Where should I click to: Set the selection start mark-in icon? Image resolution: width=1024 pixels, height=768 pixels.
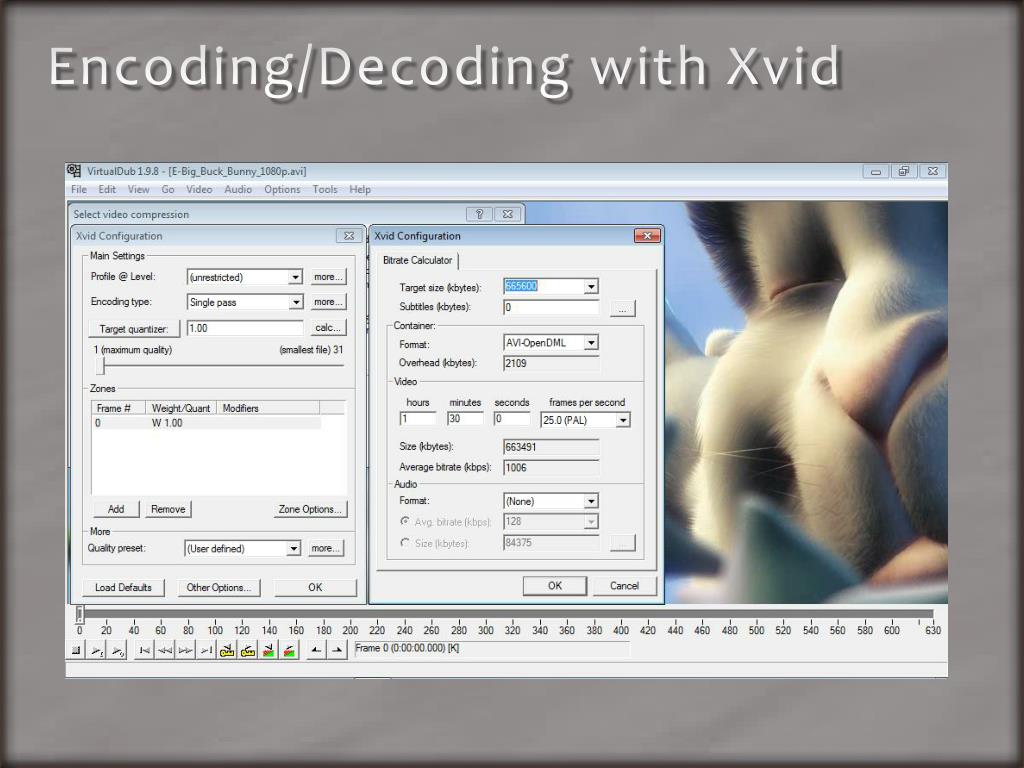pos(316,650)
